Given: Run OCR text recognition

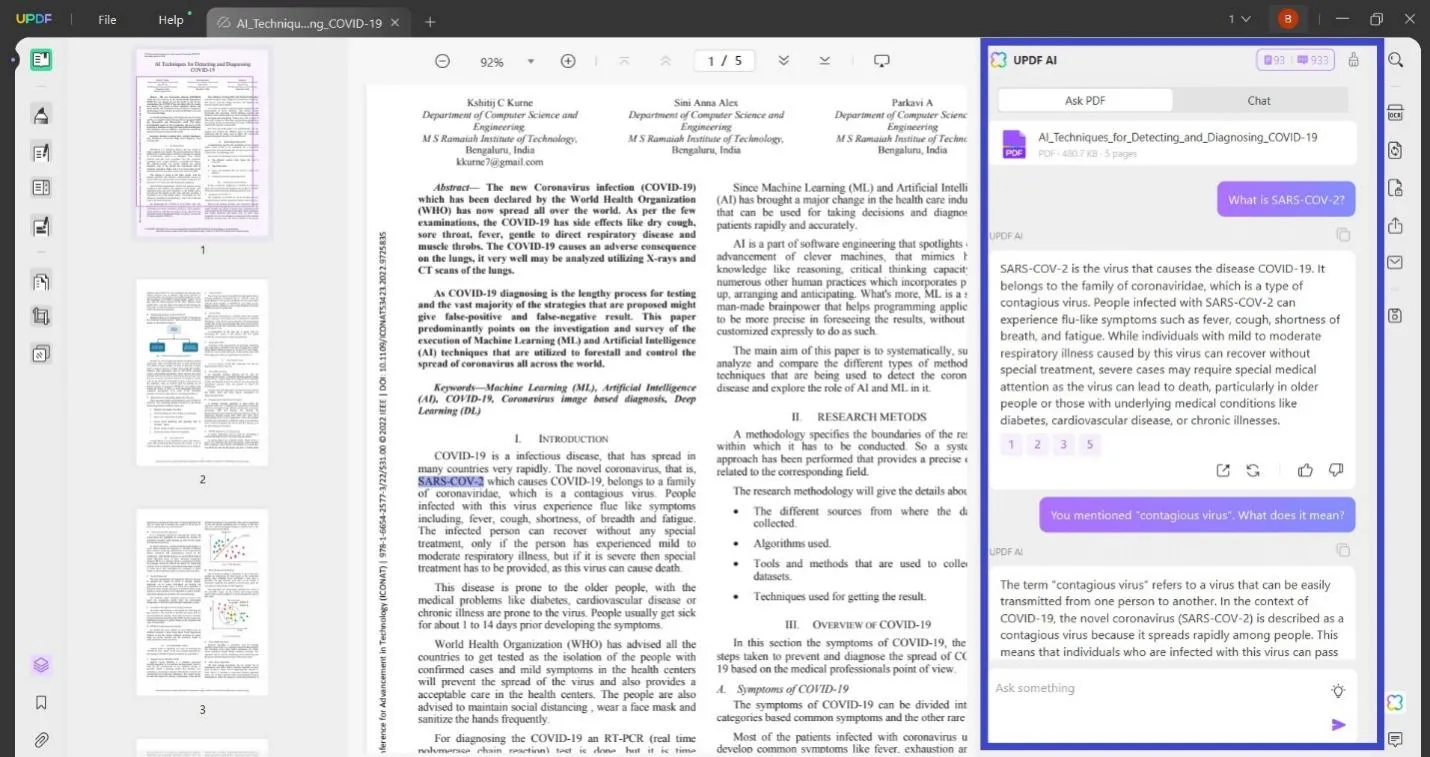Looking at the screenshot, I should [1396, 113].
